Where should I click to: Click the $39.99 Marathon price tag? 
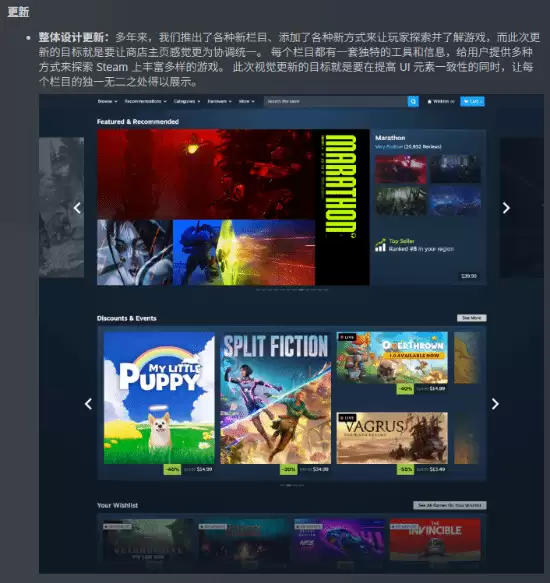469,276
